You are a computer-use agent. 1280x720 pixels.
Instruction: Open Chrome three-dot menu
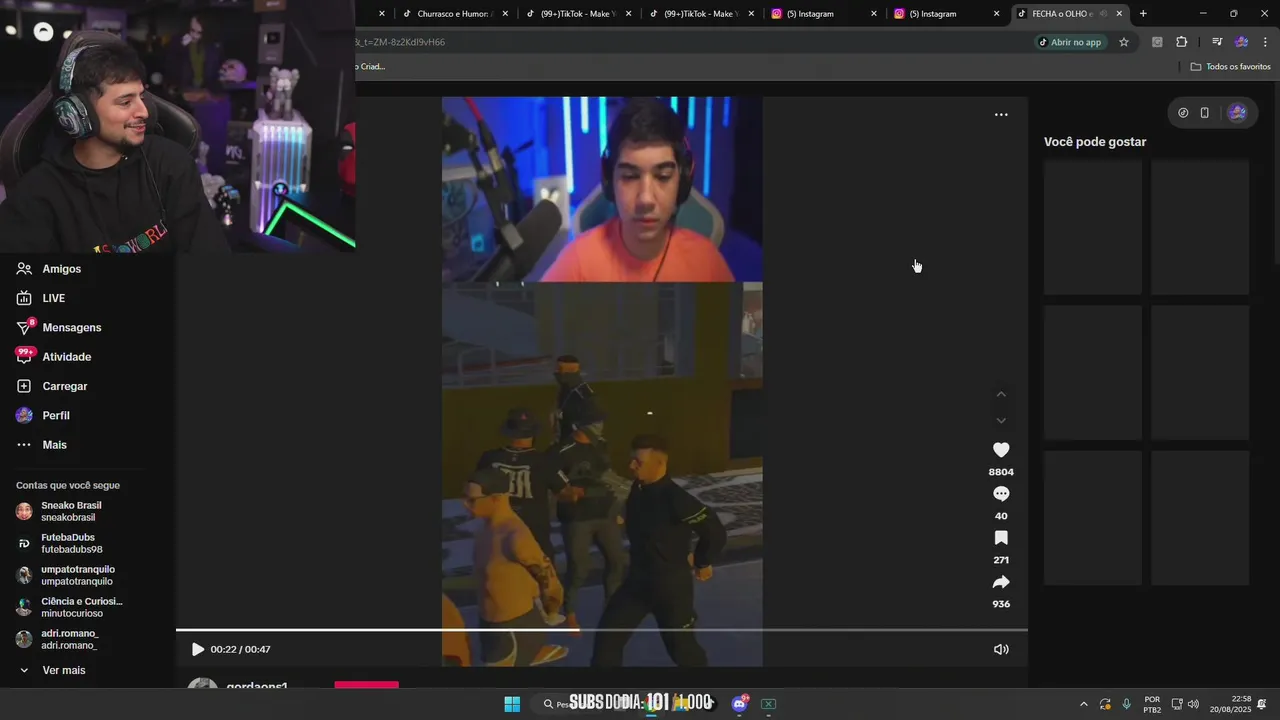[x=1265, y=42]
